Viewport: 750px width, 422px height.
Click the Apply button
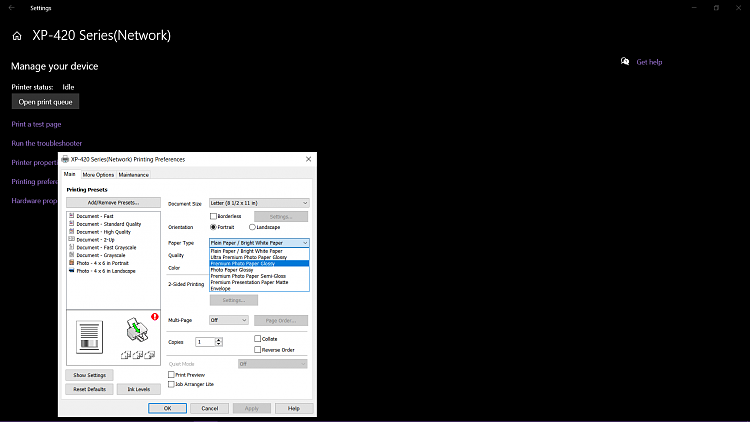point(252,408)
